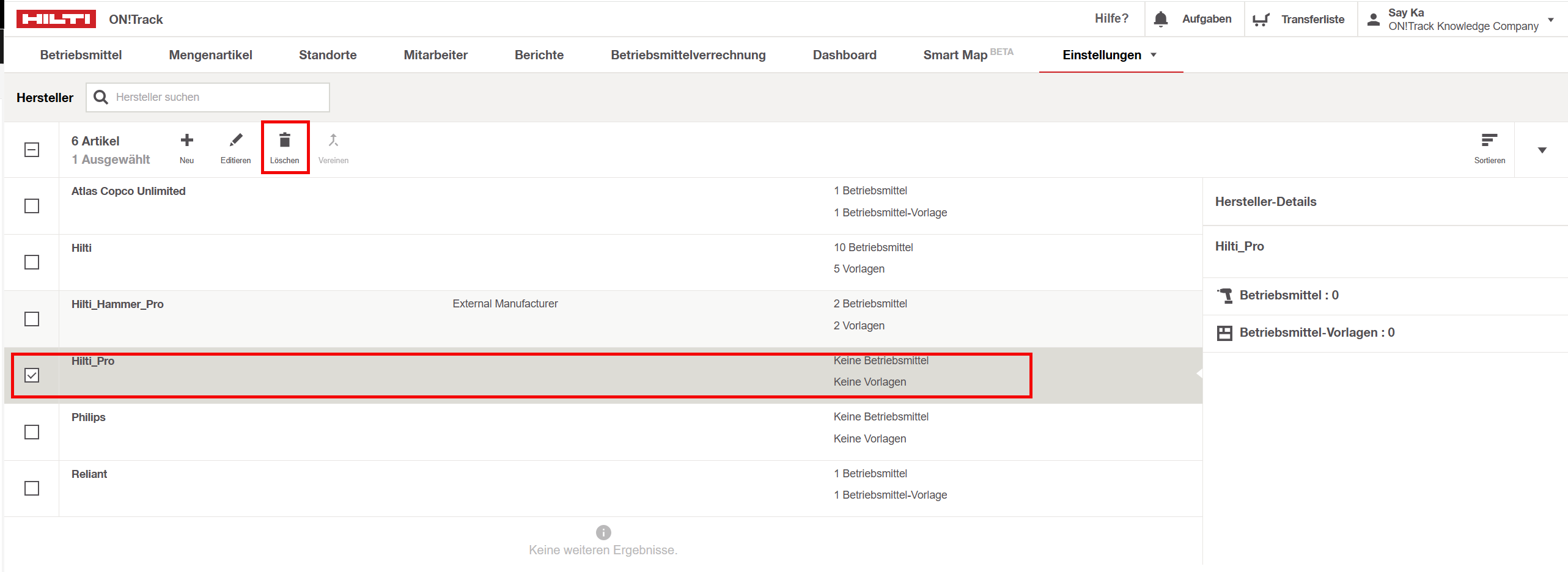Switch to the Mengenartikel tab

[x=210, y=55]
